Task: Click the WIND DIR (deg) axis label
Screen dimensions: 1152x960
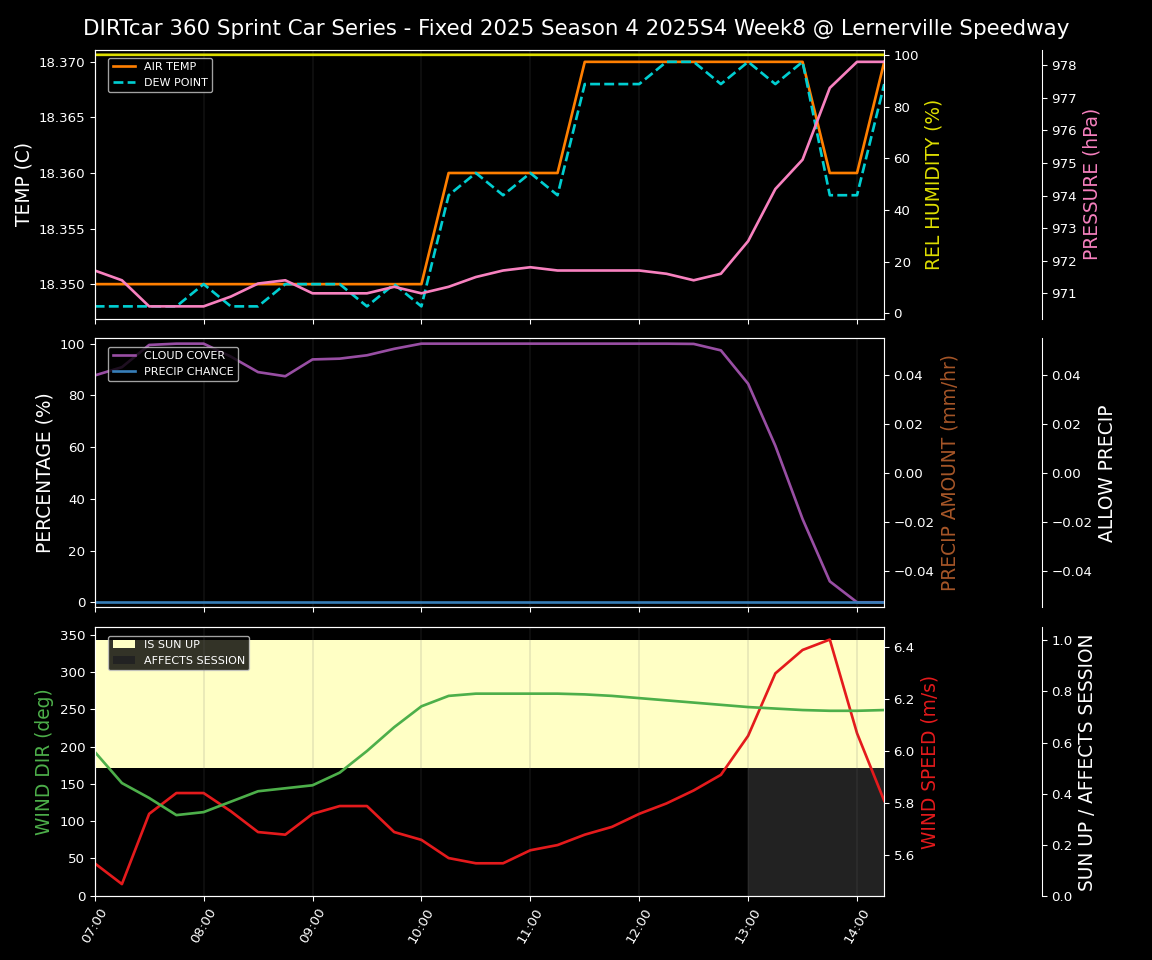Action: coord(44,761)
